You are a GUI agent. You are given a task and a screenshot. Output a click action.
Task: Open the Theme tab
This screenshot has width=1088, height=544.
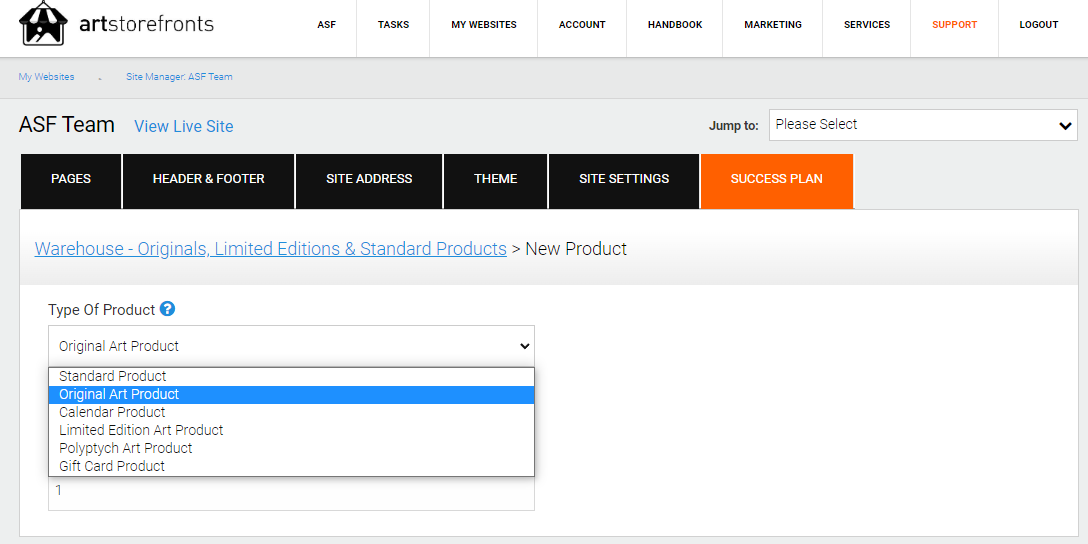tap(495, 180)
